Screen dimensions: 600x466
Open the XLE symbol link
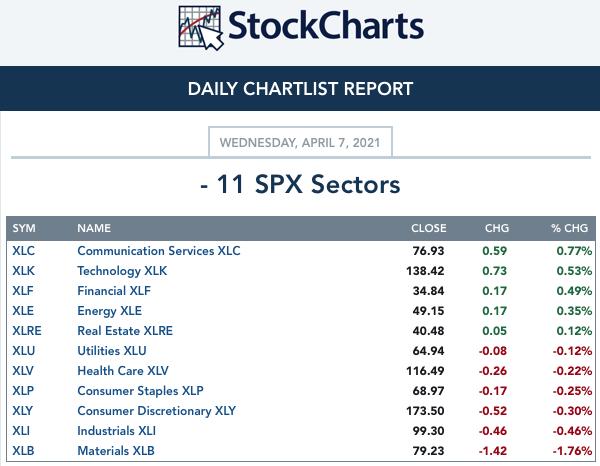[23, 310]
